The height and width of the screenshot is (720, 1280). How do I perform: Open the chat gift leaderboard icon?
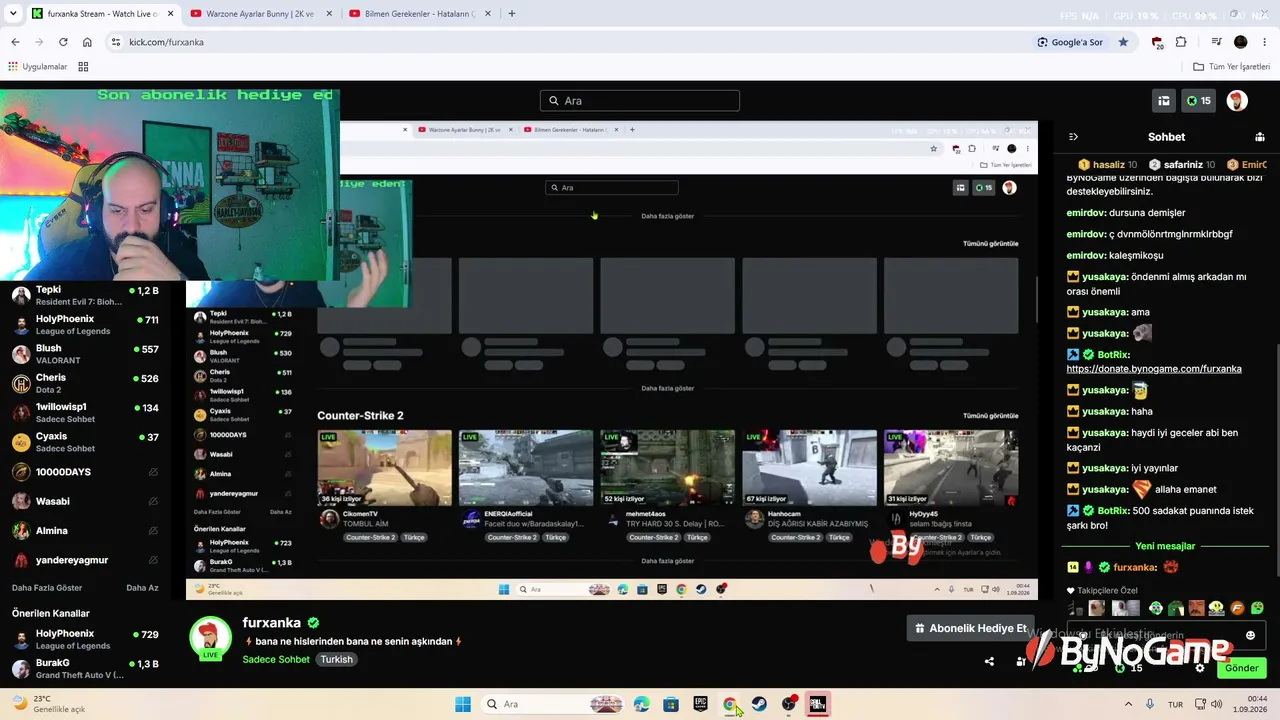1260,137
